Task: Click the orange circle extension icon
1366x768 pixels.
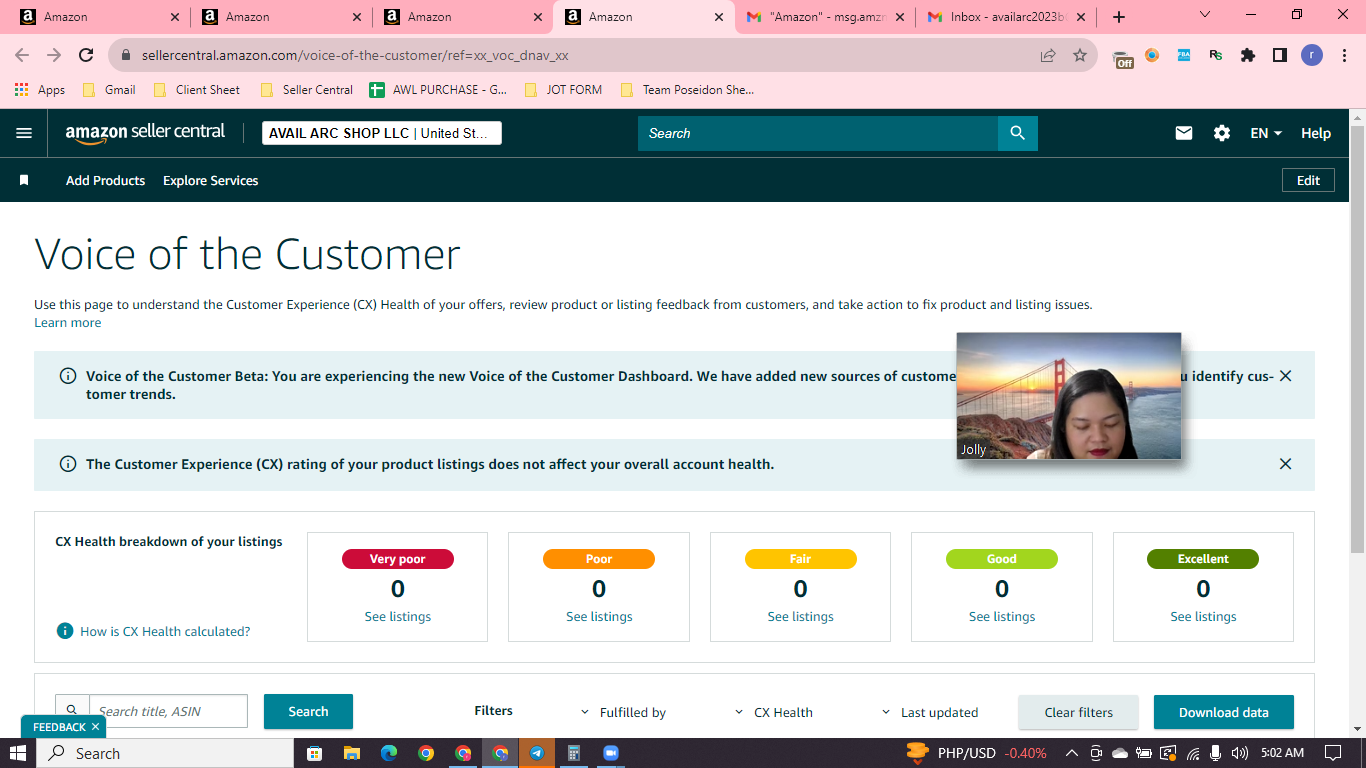Action: pyautogui.click(x=1152, y=56)
